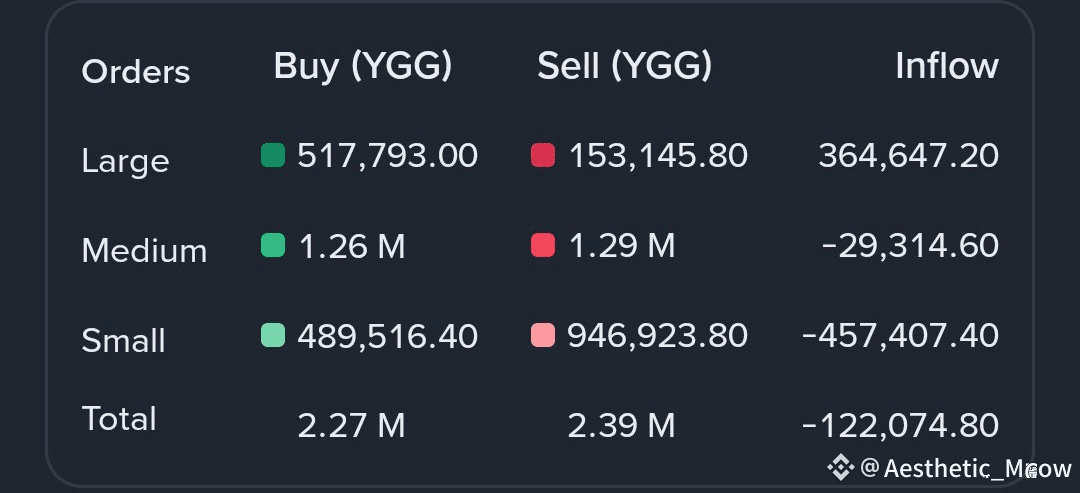Open the @Aesthetic_Meow watermark handle
Viewport: 1080px width, 493px height.
coord(965,468)
